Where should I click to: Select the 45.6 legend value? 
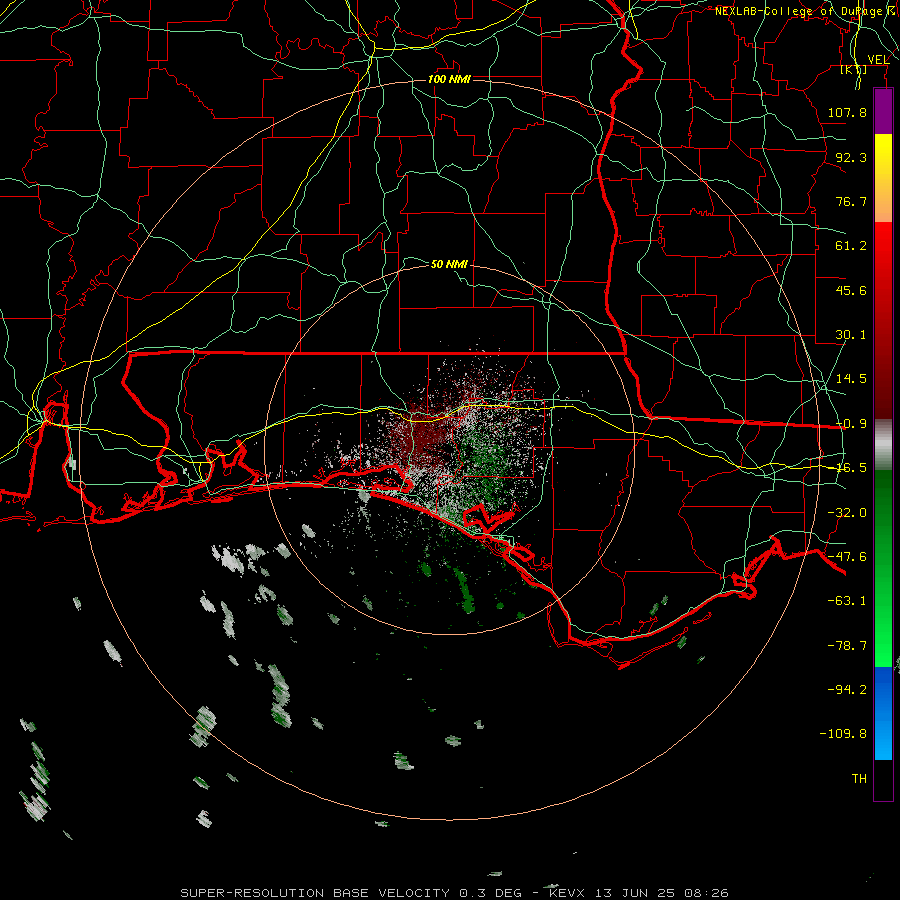(851, 290)
